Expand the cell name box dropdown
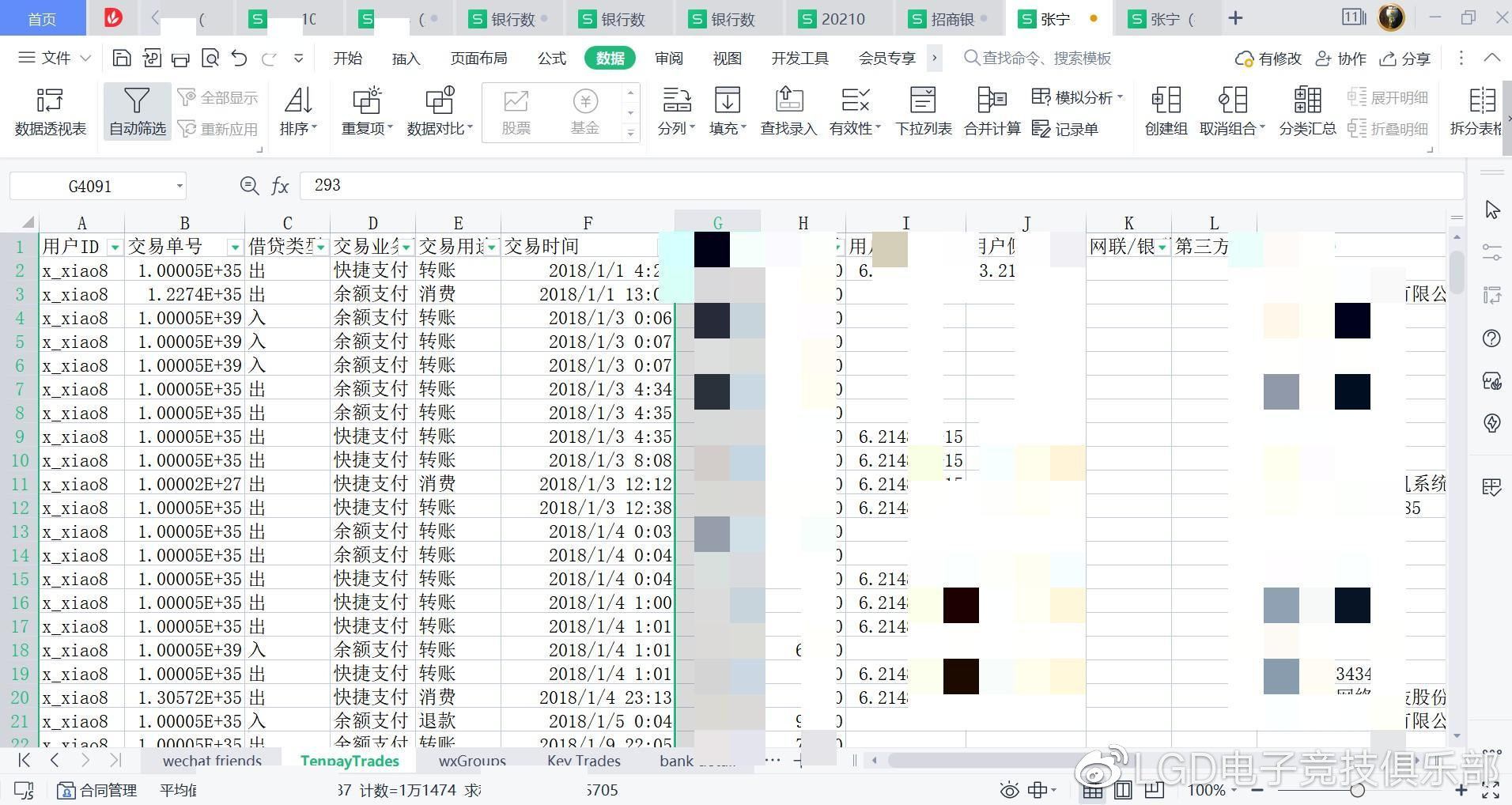This screenshot has height=805, width=1512. tap(180, 187)
